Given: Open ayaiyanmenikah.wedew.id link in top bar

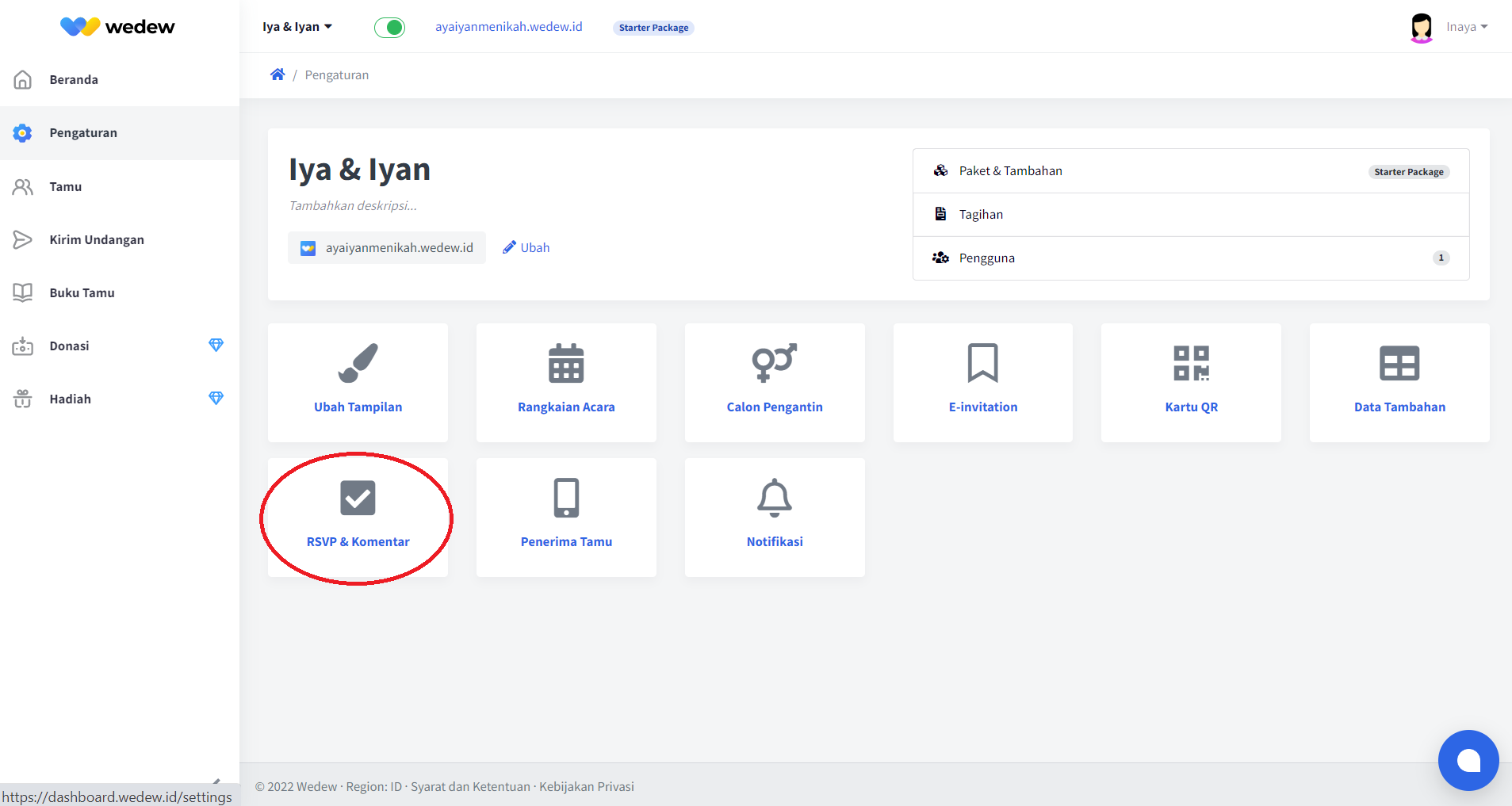Looking at the screenshot, I should click(x=508, y=27).
